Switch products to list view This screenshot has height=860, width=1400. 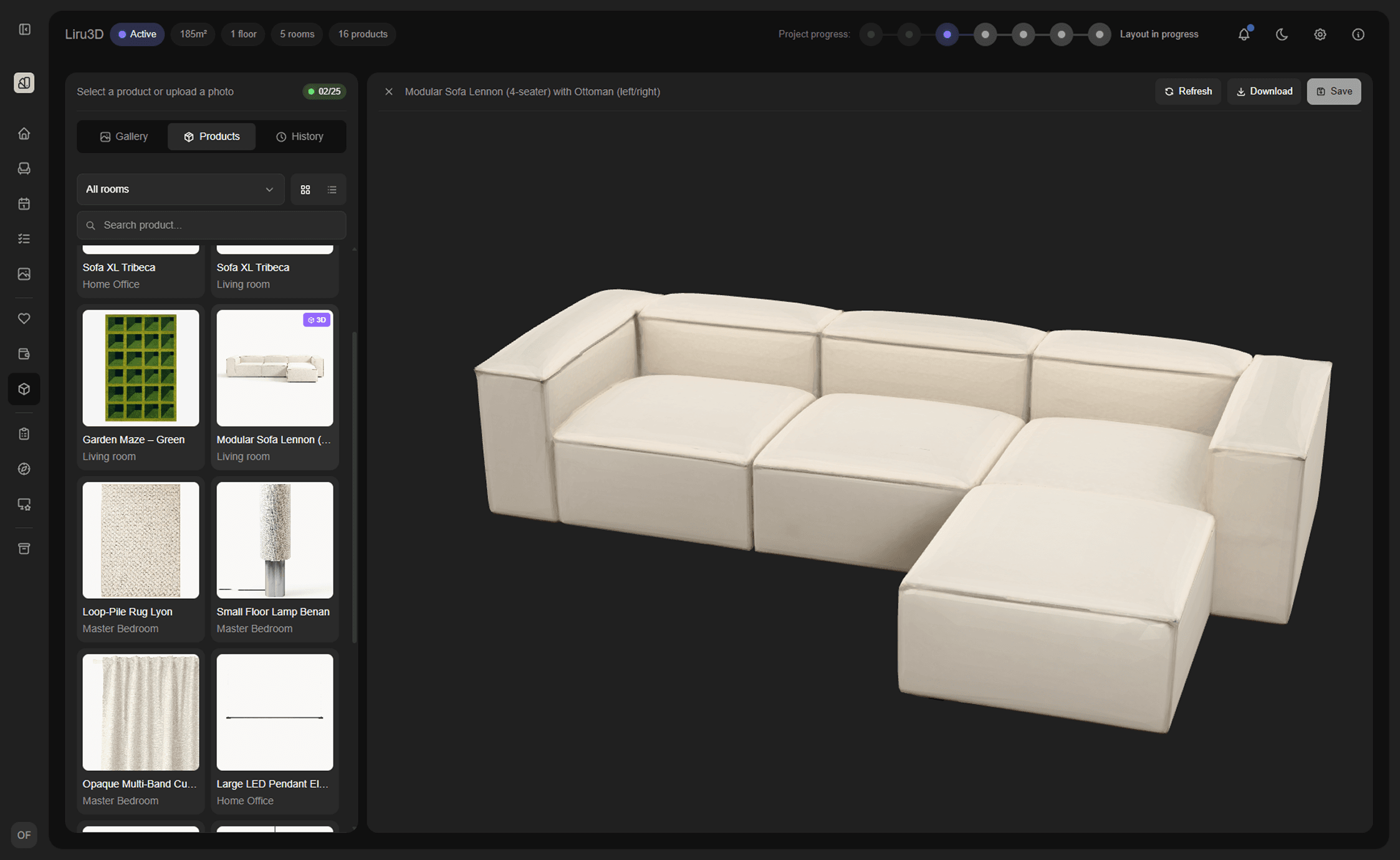click(332, 189)
